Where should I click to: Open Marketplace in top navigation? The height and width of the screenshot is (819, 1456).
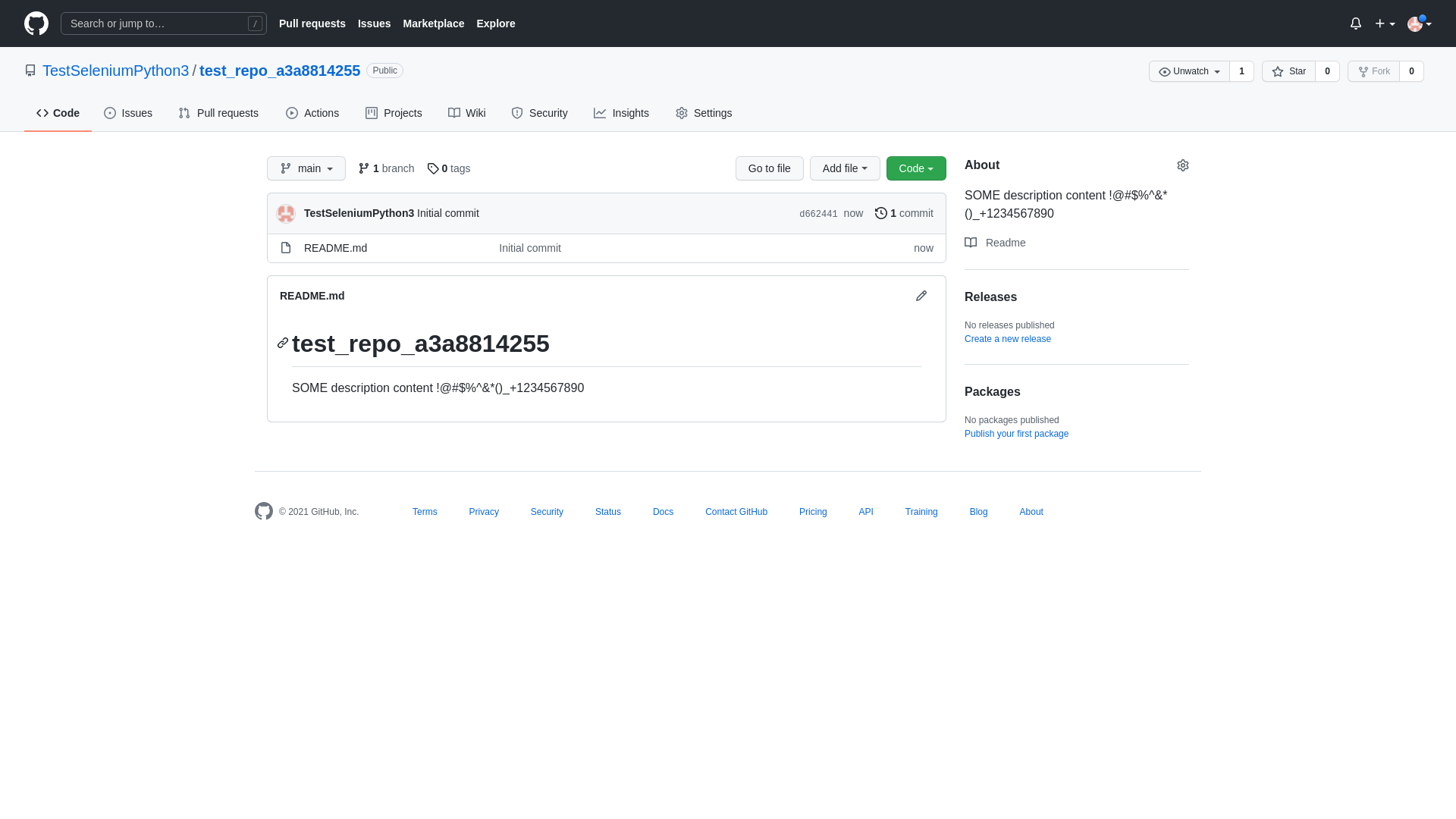434,24
